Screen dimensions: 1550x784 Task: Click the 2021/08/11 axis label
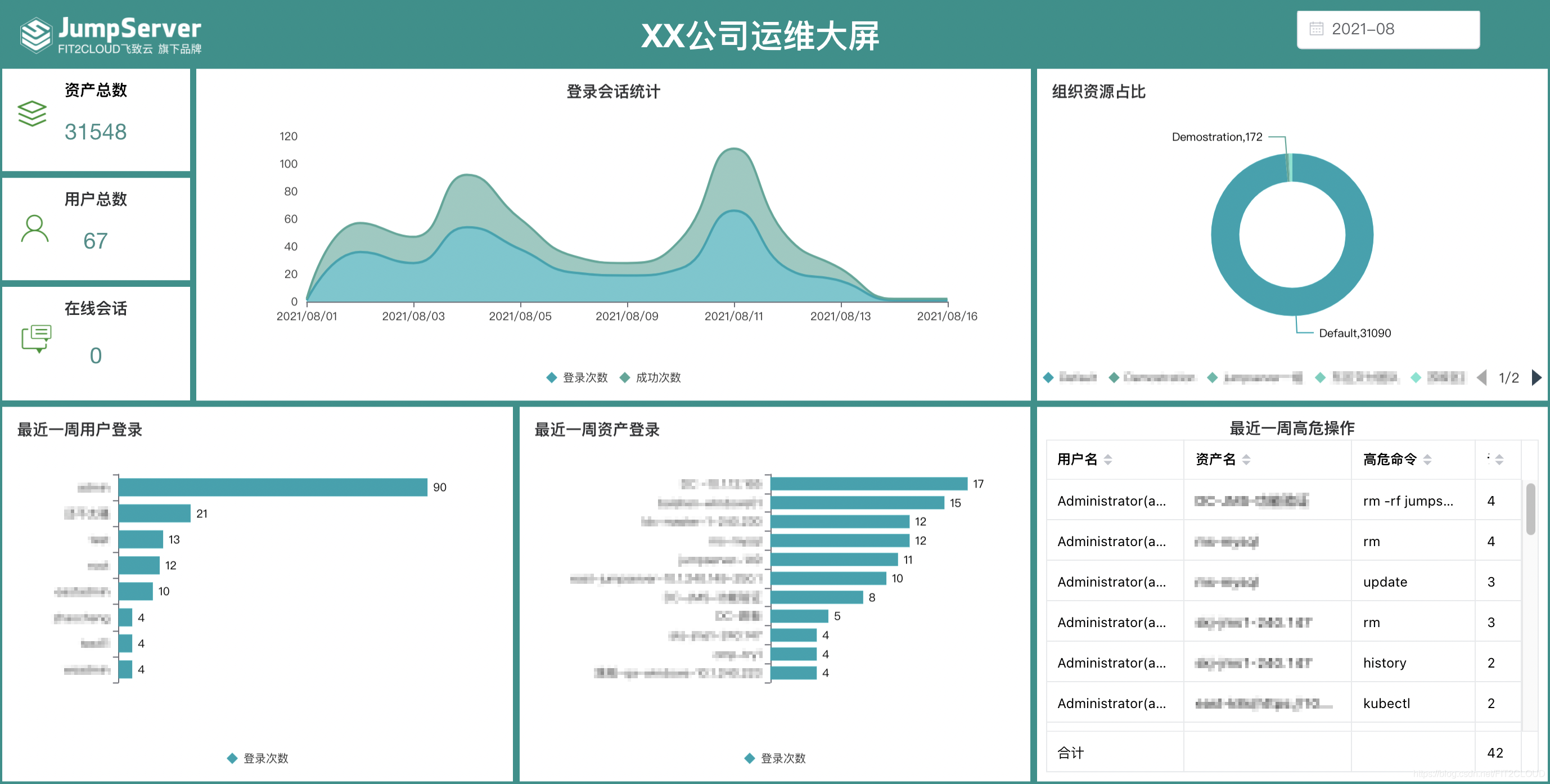click(733, 316)
